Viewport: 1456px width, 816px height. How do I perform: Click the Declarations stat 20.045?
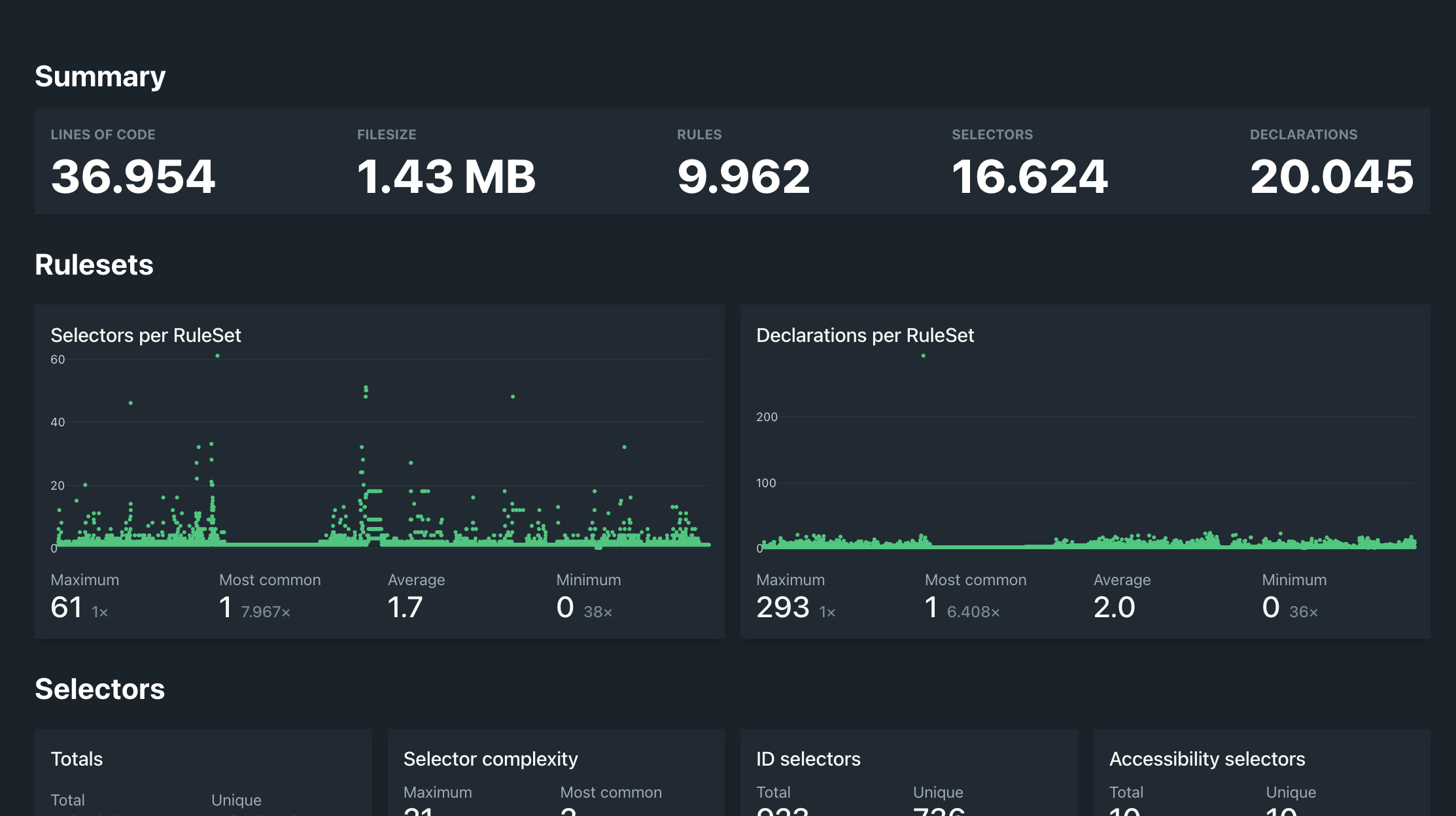1331,175
